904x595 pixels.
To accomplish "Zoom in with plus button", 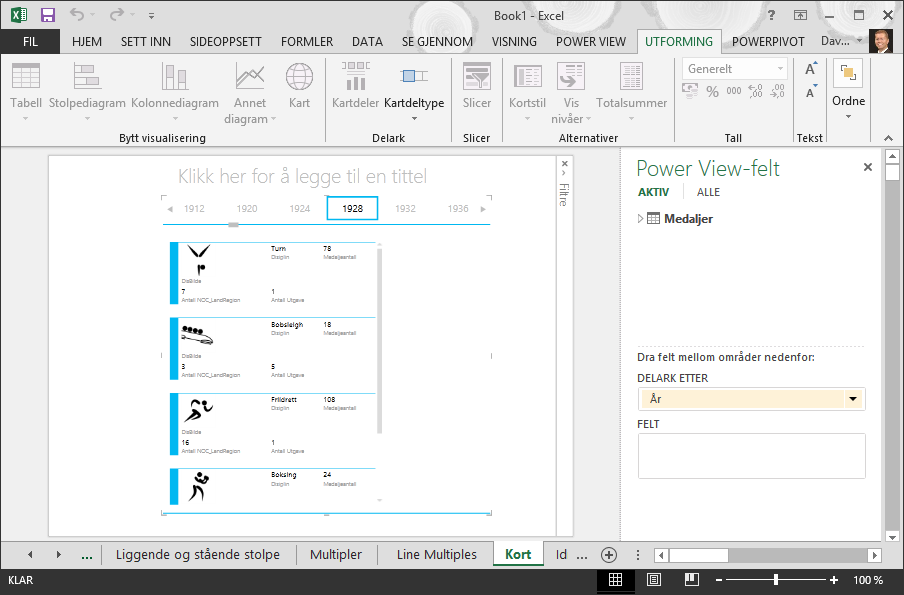I will click(834, 580).
